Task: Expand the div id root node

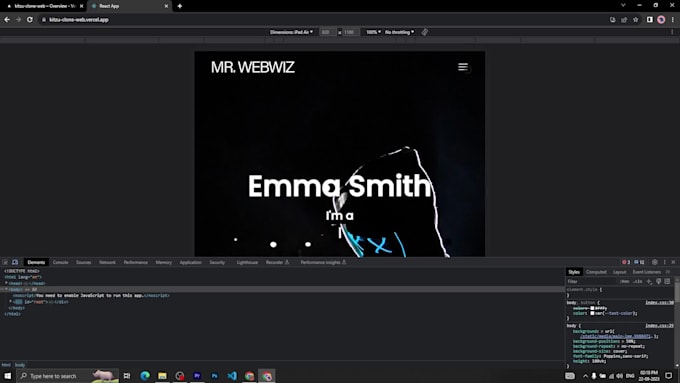Action: [10, 301]
